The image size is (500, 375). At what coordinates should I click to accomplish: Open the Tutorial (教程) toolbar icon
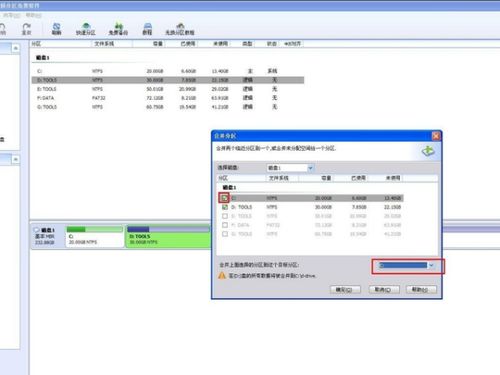[147, 29]
